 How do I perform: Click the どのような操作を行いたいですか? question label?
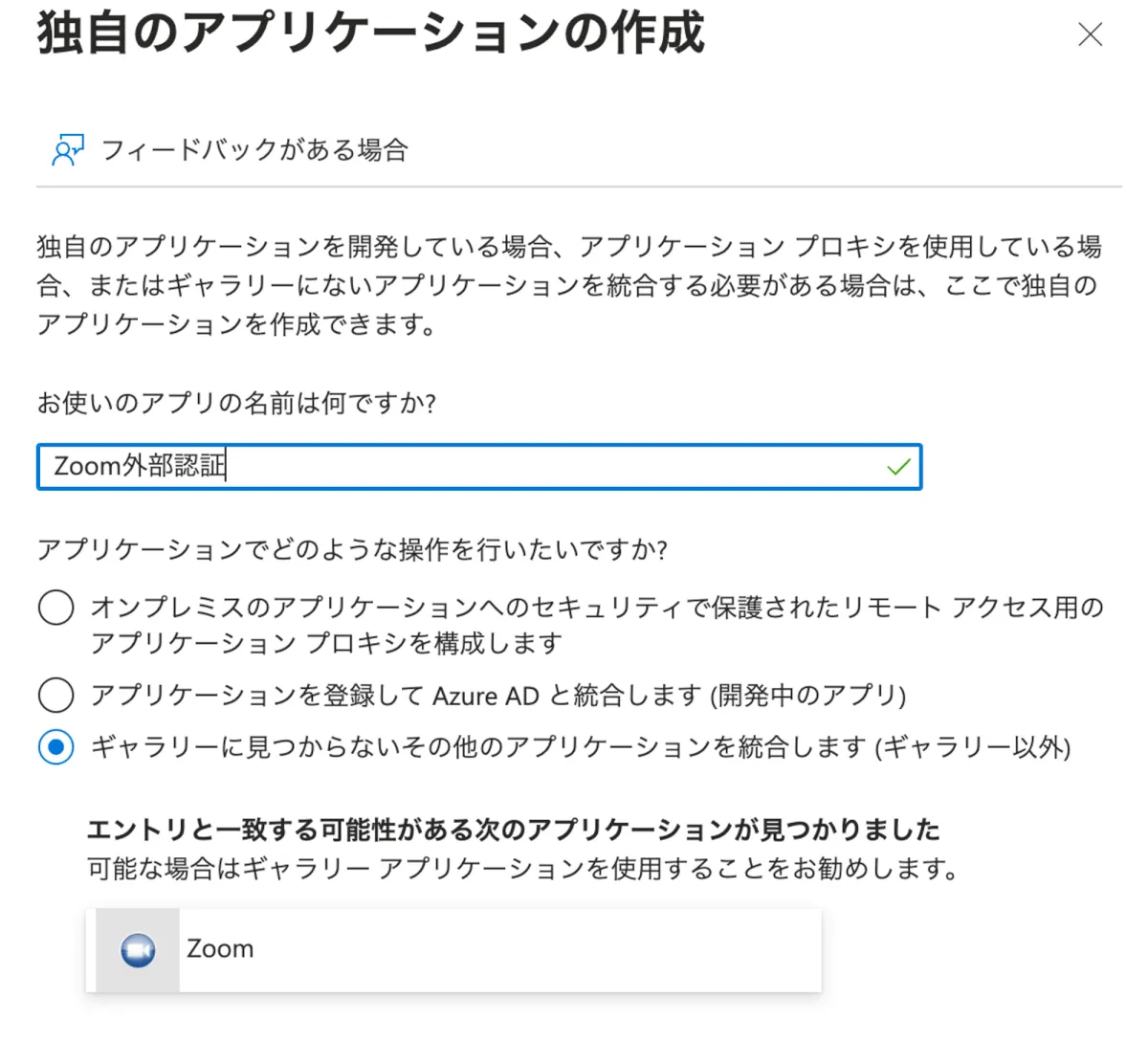pos(352,549)
